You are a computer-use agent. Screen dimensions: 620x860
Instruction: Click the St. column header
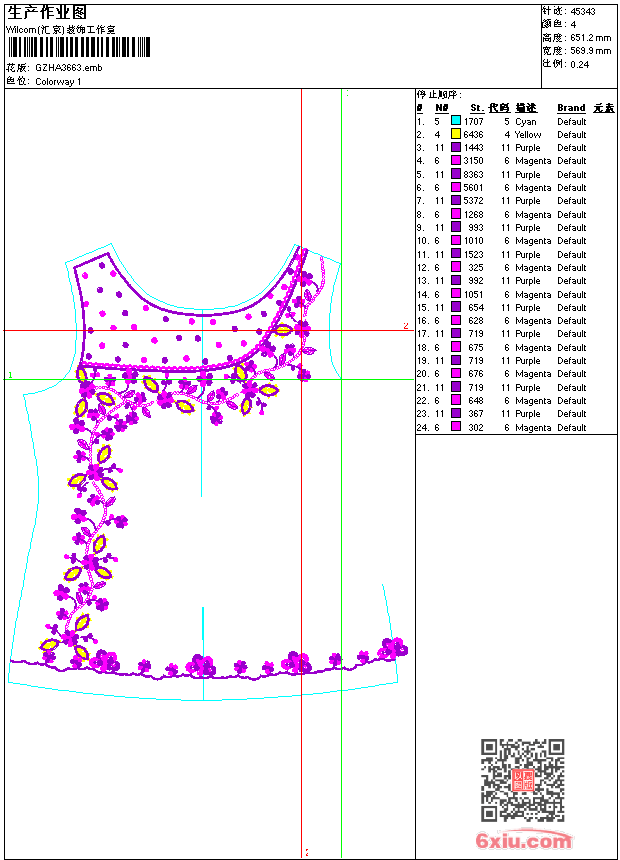pos(477,108)
